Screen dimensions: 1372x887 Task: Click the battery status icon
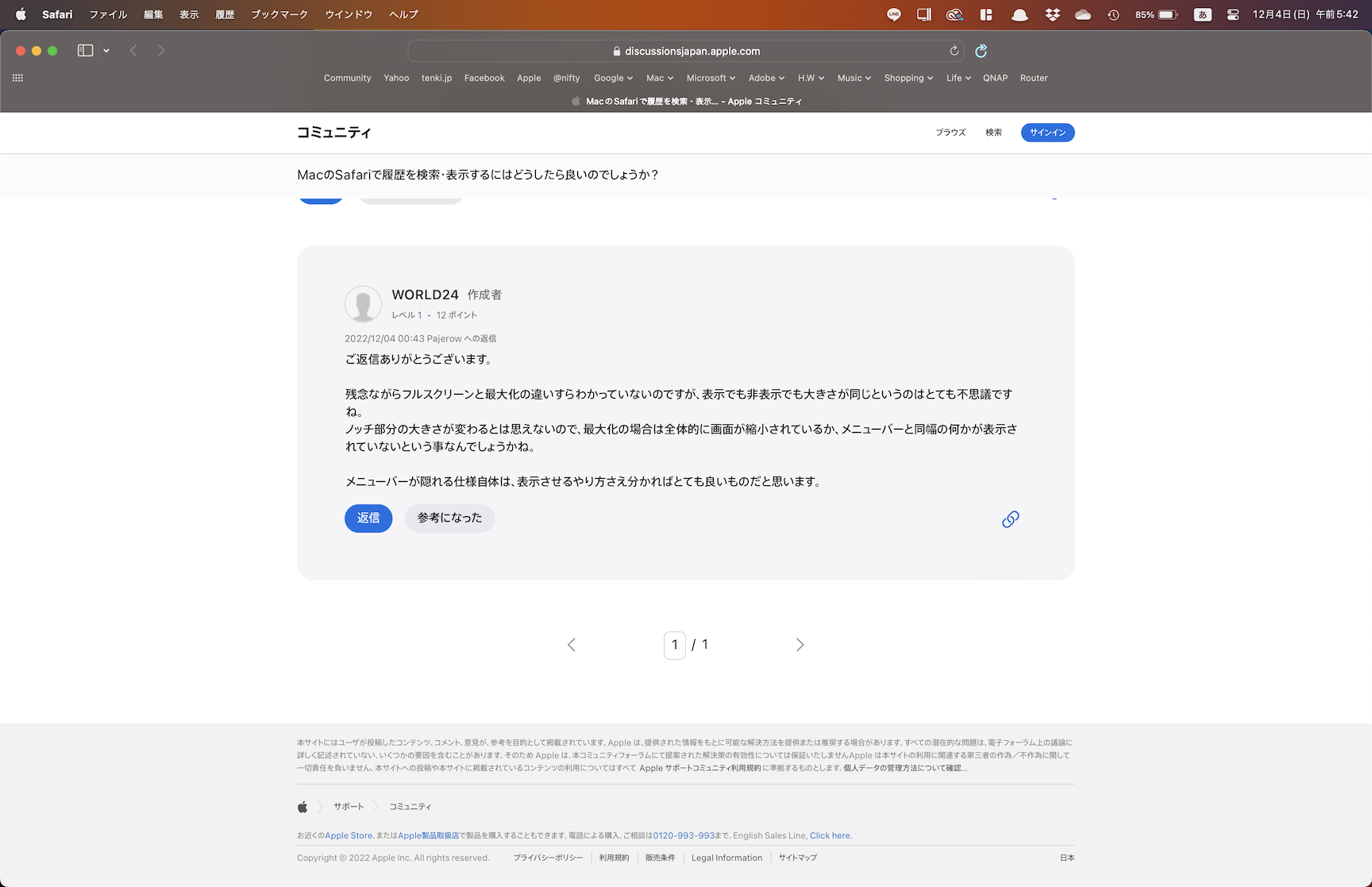pyautogui.click(x=1167, y=14)
